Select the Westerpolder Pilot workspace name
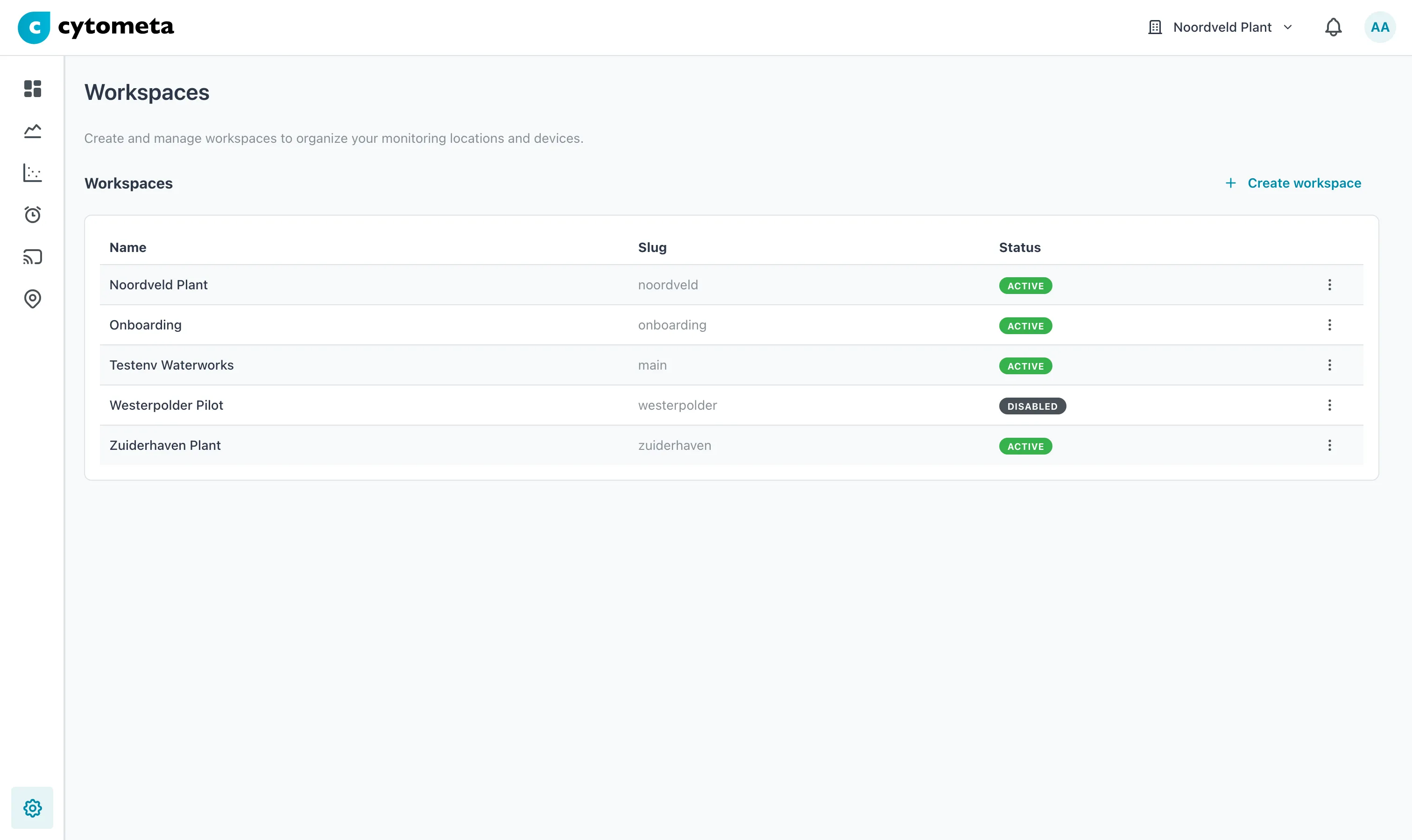Screen dimensions: 1412x840 point(167,405)
